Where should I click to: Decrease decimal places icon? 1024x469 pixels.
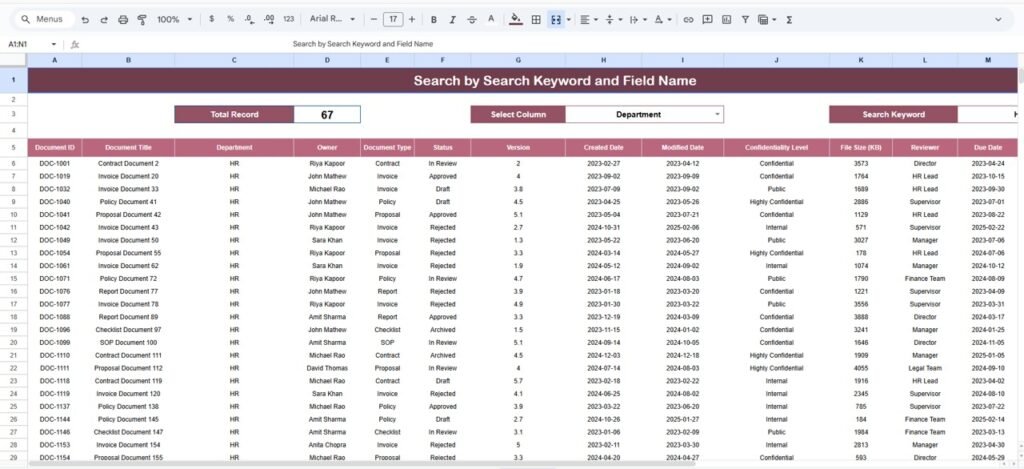[x=249, y=20]
